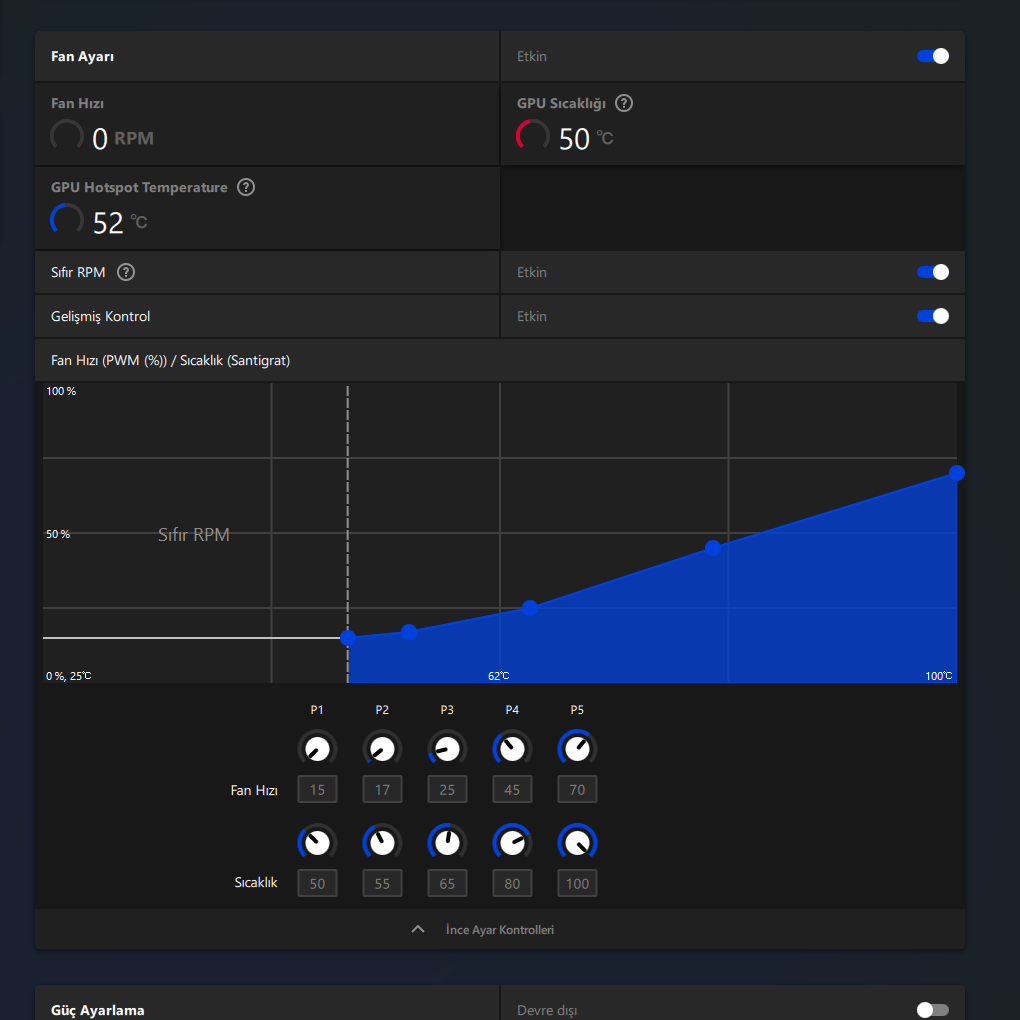Viewport: 1020px width, 1020px height.
Task: Click the P5 temperature field showing 100
Action: click(578, 883)
